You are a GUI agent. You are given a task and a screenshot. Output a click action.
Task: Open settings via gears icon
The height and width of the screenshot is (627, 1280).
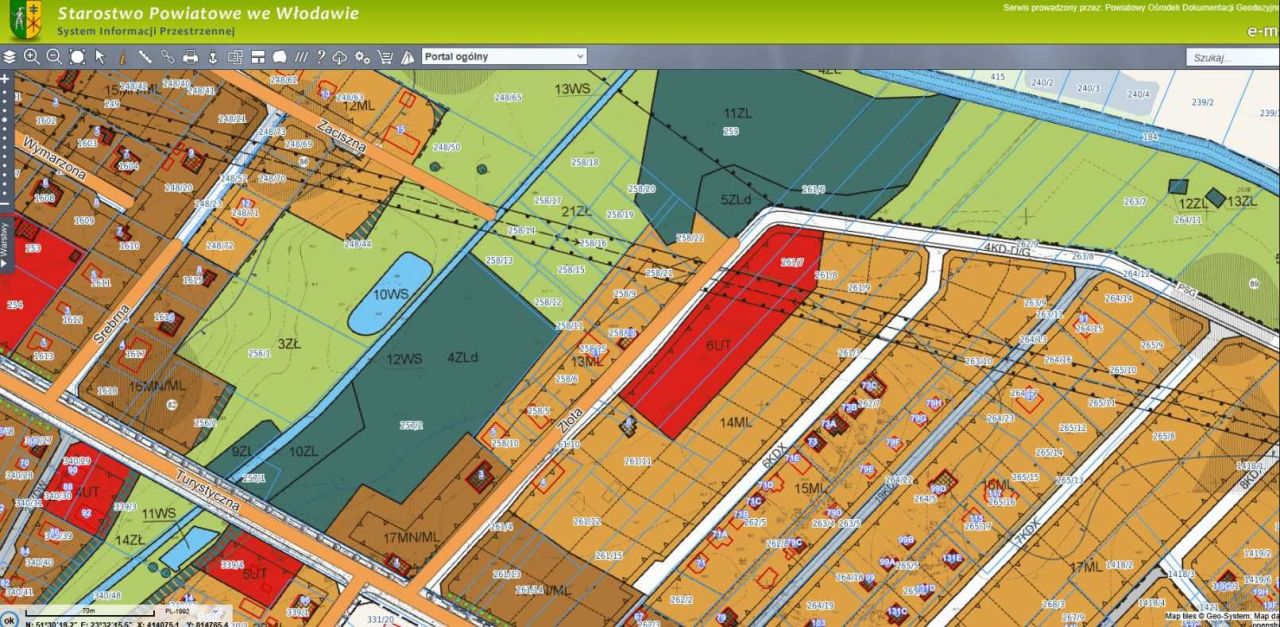[x=362, y=57]
